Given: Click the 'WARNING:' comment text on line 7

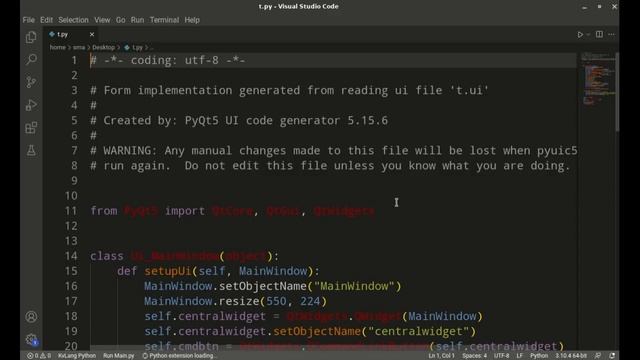Looking at the screenshot, I should (130, 151).
